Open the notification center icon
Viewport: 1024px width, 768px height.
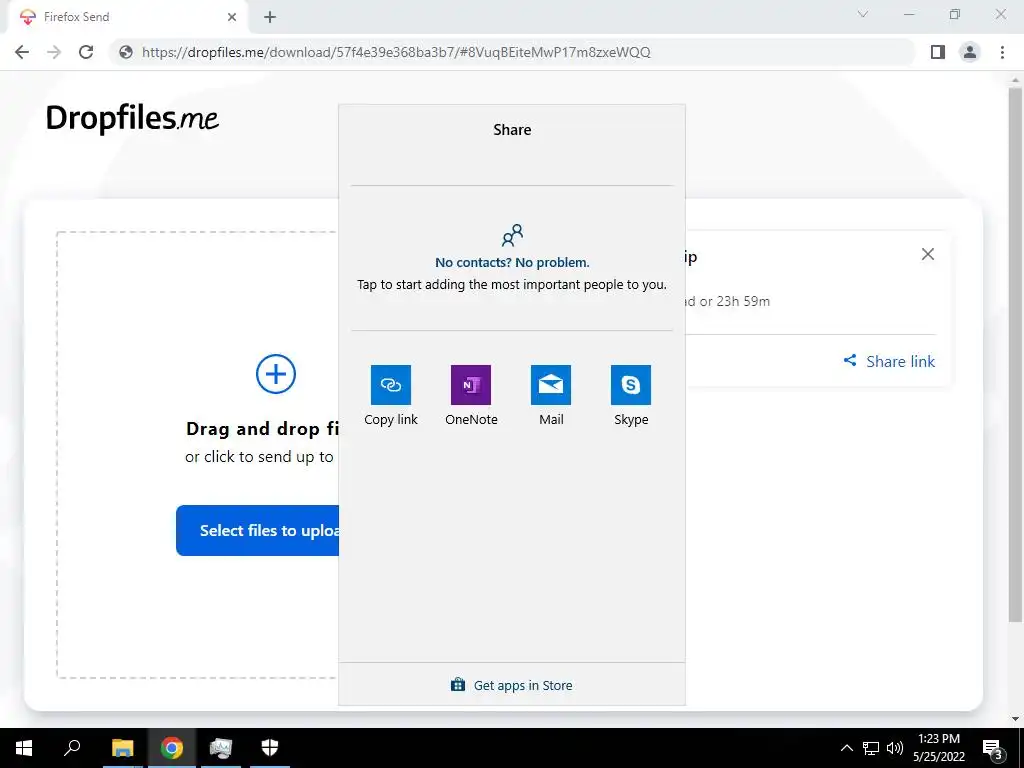992,748
